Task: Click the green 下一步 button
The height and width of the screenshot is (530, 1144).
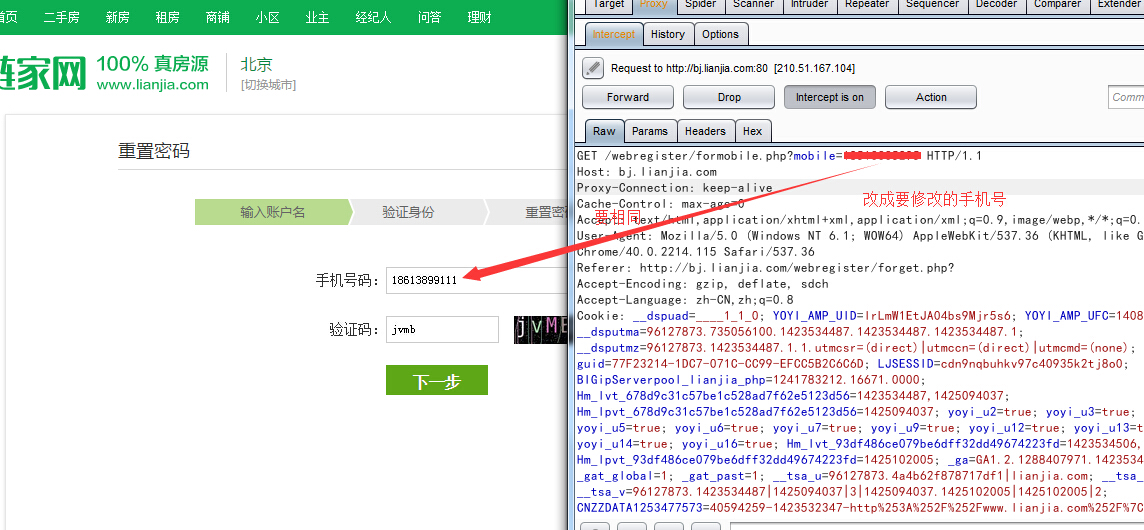Action: click(x=436, y=380)
